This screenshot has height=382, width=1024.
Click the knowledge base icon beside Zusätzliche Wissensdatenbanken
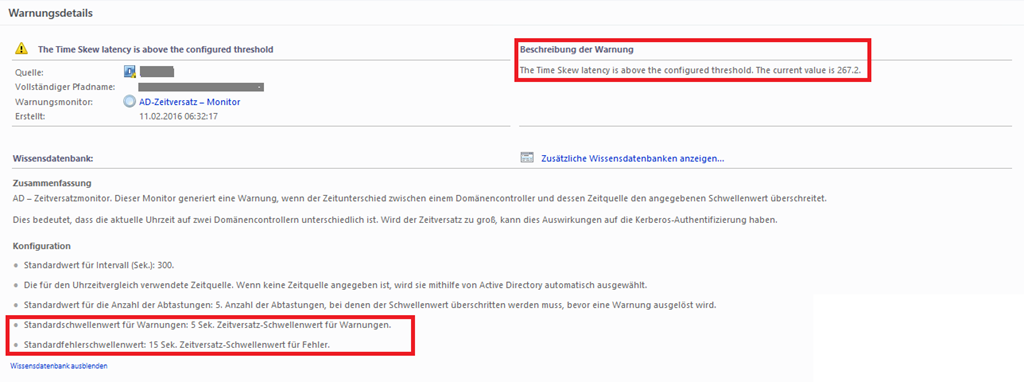pyautogui.click(x=527, y=158)
